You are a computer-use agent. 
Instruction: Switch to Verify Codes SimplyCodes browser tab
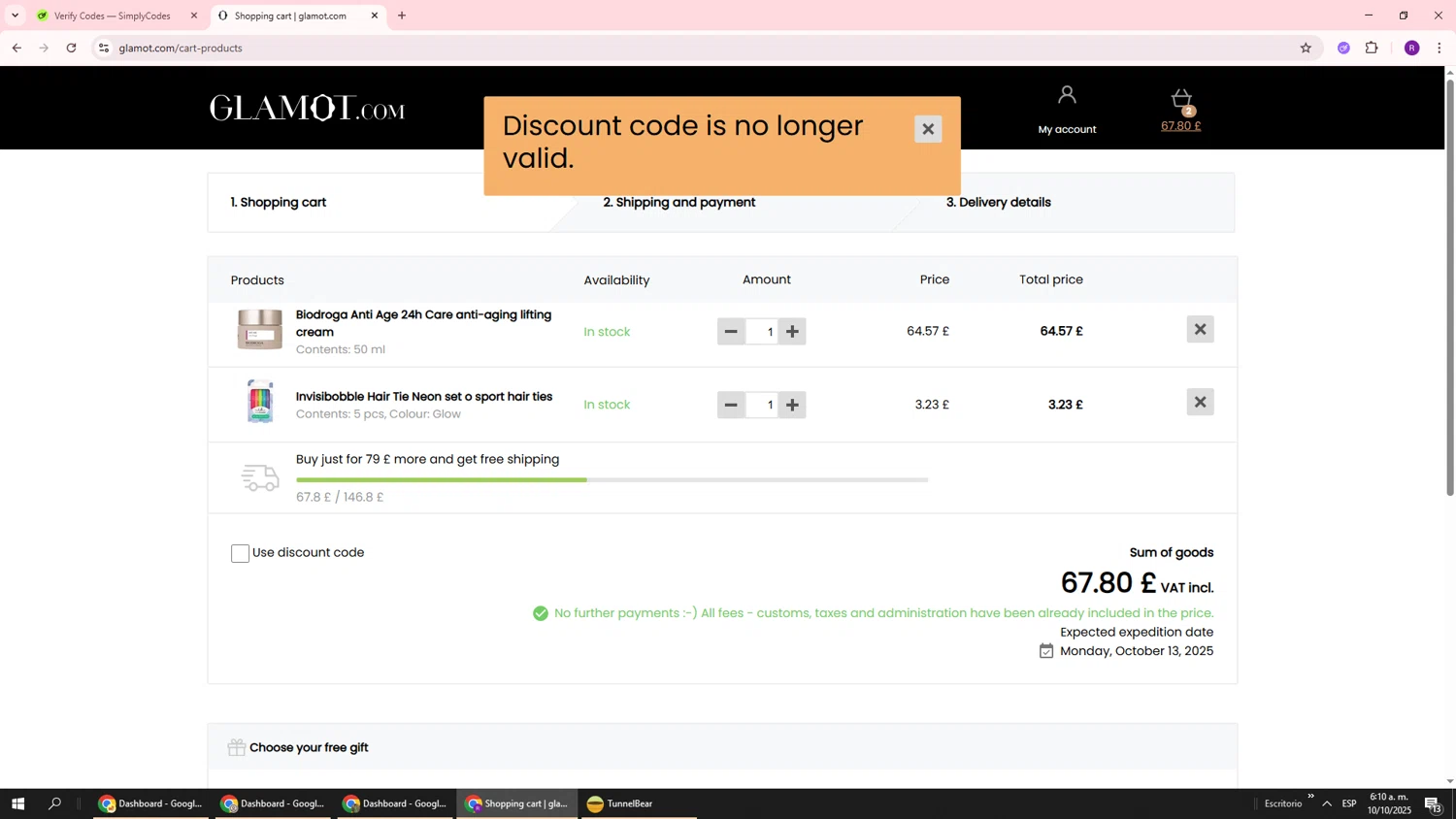point(112,16)
